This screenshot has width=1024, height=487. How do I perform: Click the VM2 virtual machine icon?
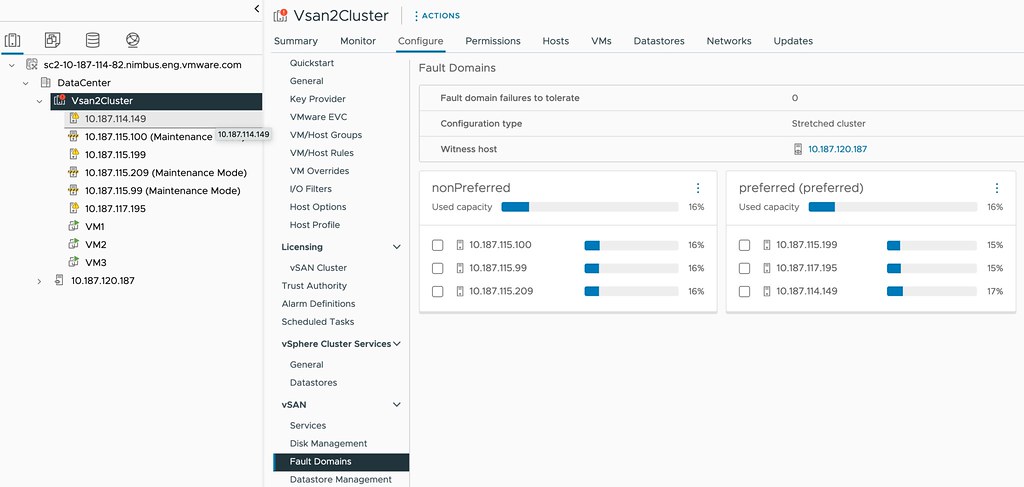[x=74, y=244]
